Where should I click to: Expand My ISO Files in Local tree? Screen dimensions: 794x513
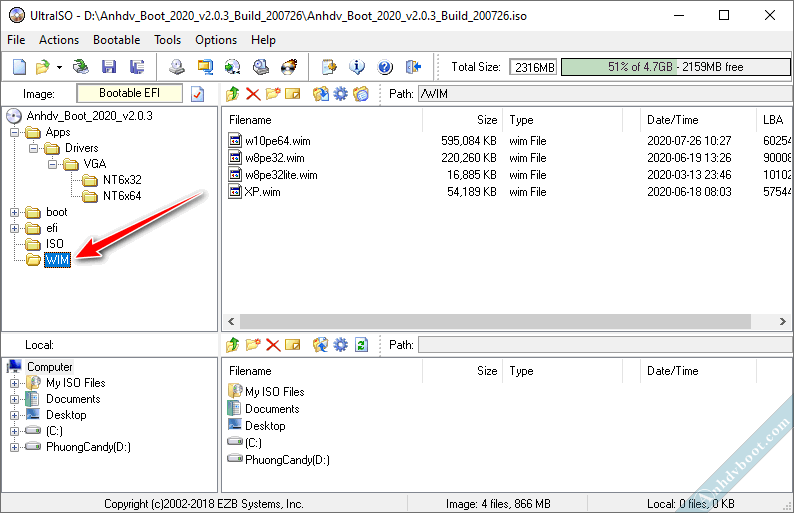pyautogui.click(x=15, y=383)
